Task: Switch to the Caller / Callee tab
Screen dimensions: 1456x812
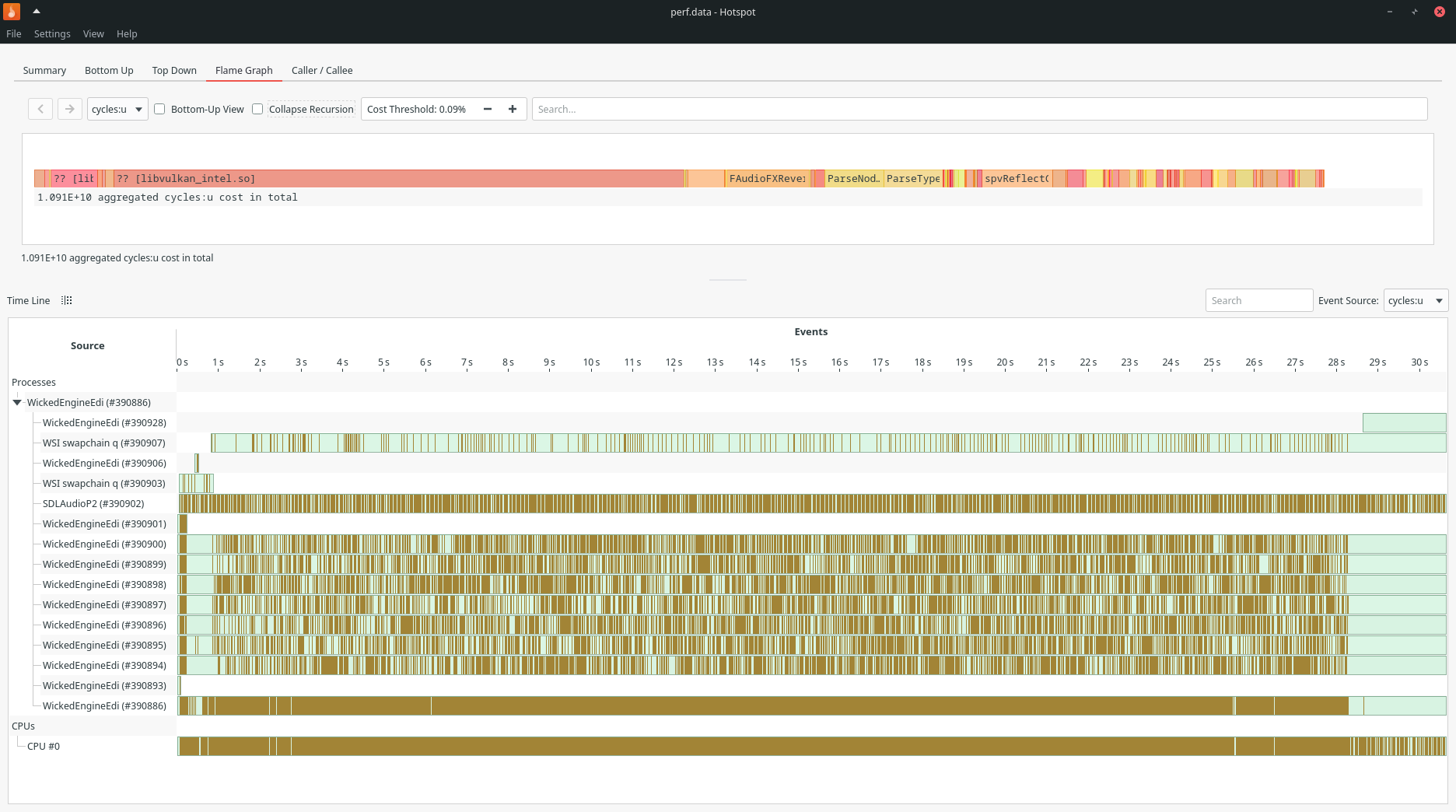Action: (x=321, y=70)
